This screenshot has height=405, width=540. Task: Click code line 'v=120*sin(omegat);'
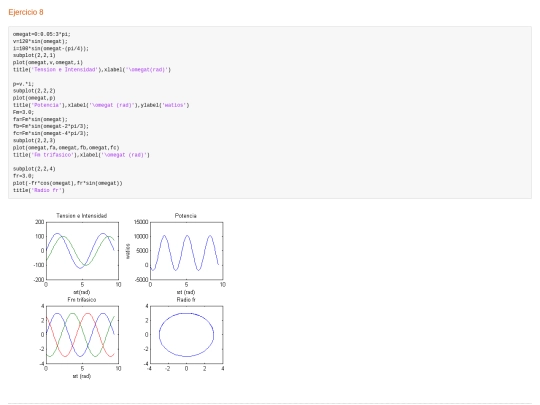(40, 41)
